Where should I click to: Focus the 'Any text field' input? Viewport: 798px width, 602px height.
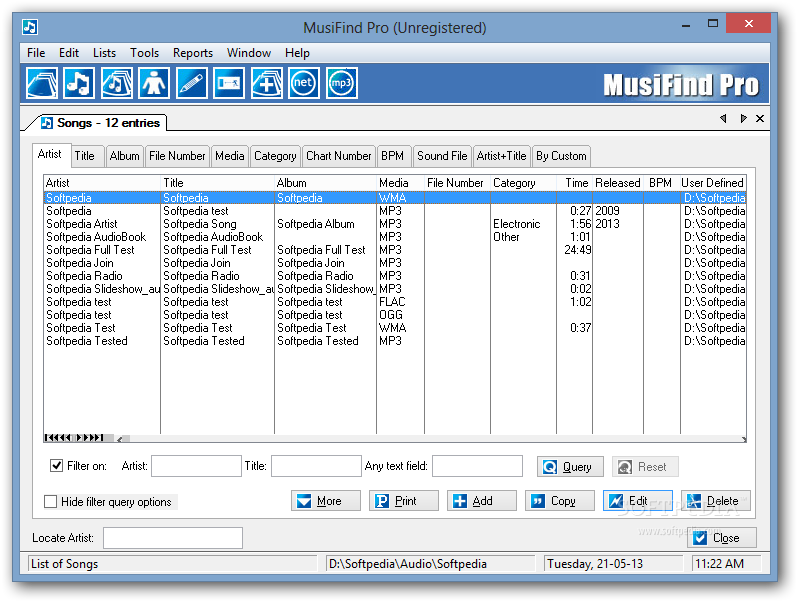[477, 466]
